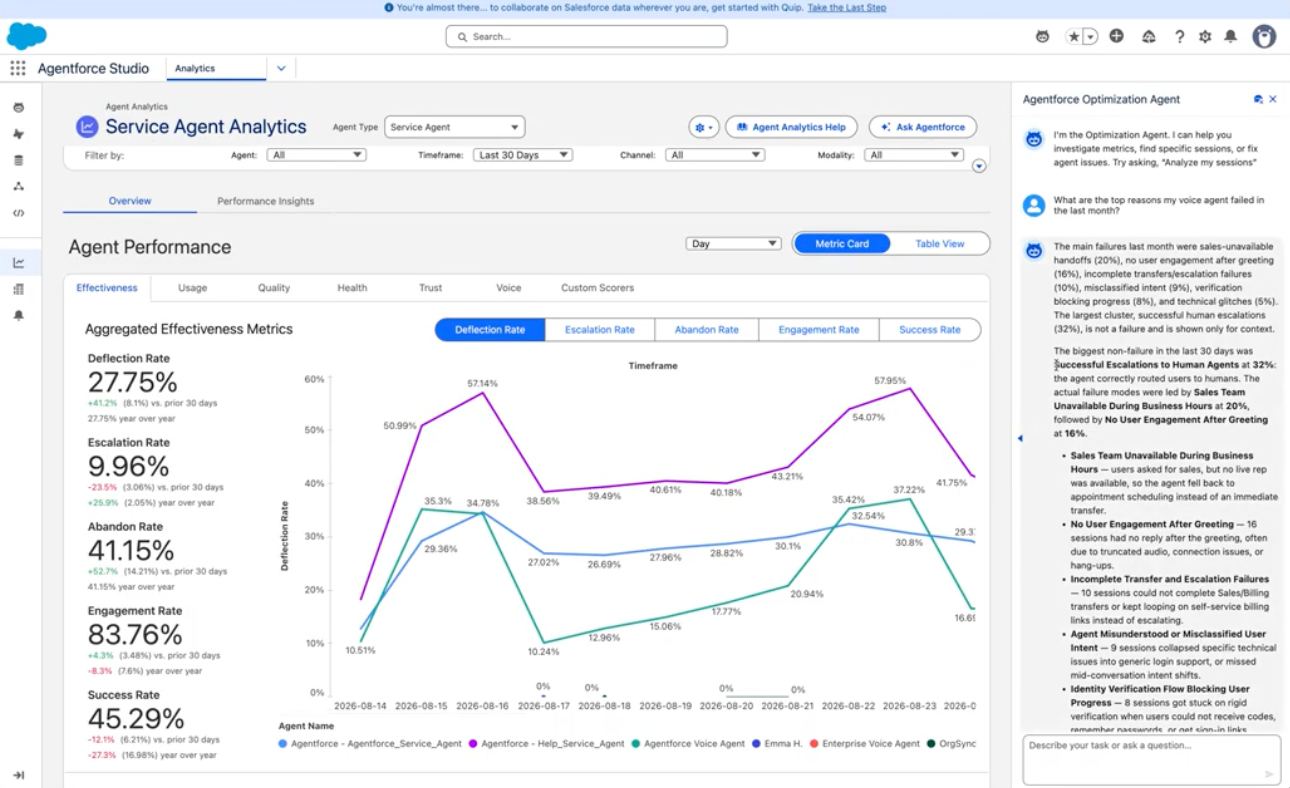This screenshot has width=1290, height=788.
Task: Open the Agent Type Service Agent dropdown
Action: click(x=455, y=127)
